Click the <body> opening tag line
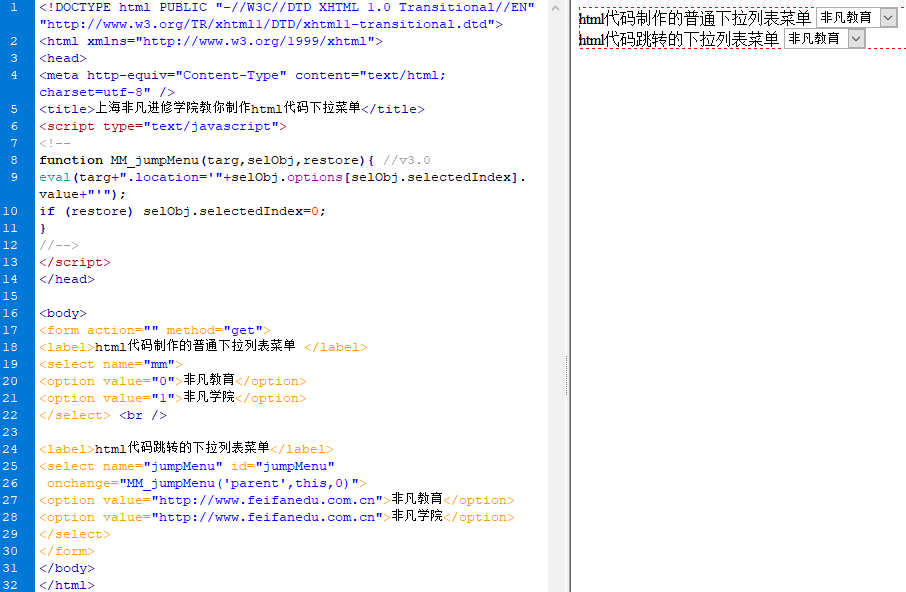 click(x=63, y=313)
